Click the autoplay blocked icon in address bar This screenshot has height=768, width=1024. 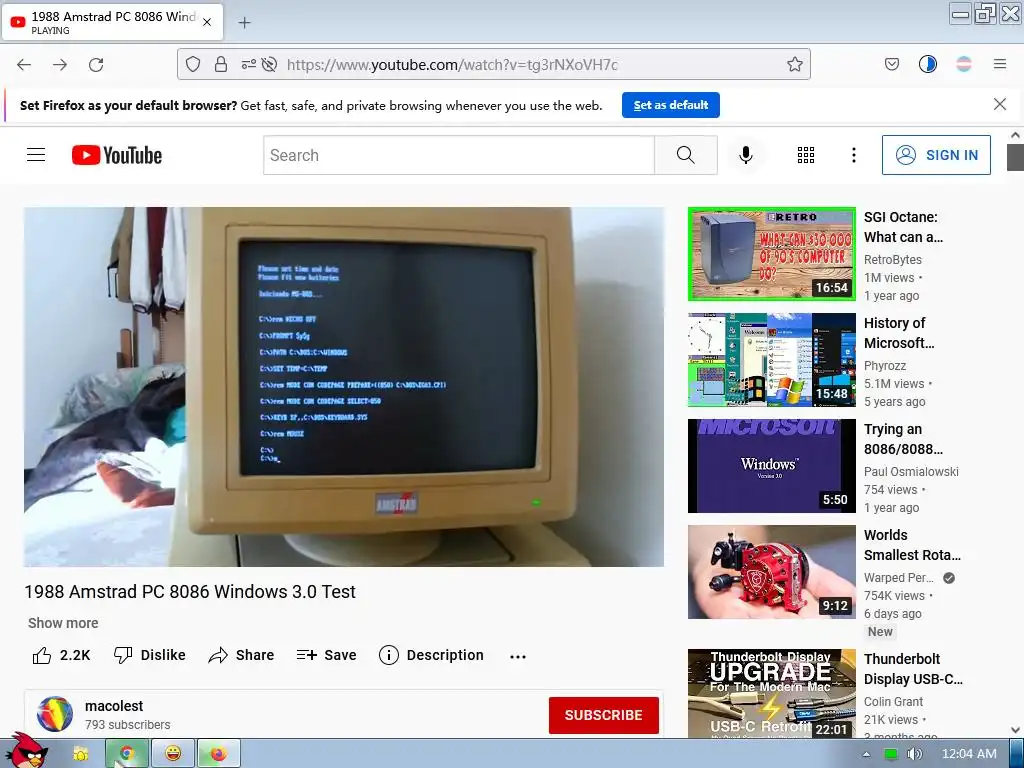click(269, 64)
